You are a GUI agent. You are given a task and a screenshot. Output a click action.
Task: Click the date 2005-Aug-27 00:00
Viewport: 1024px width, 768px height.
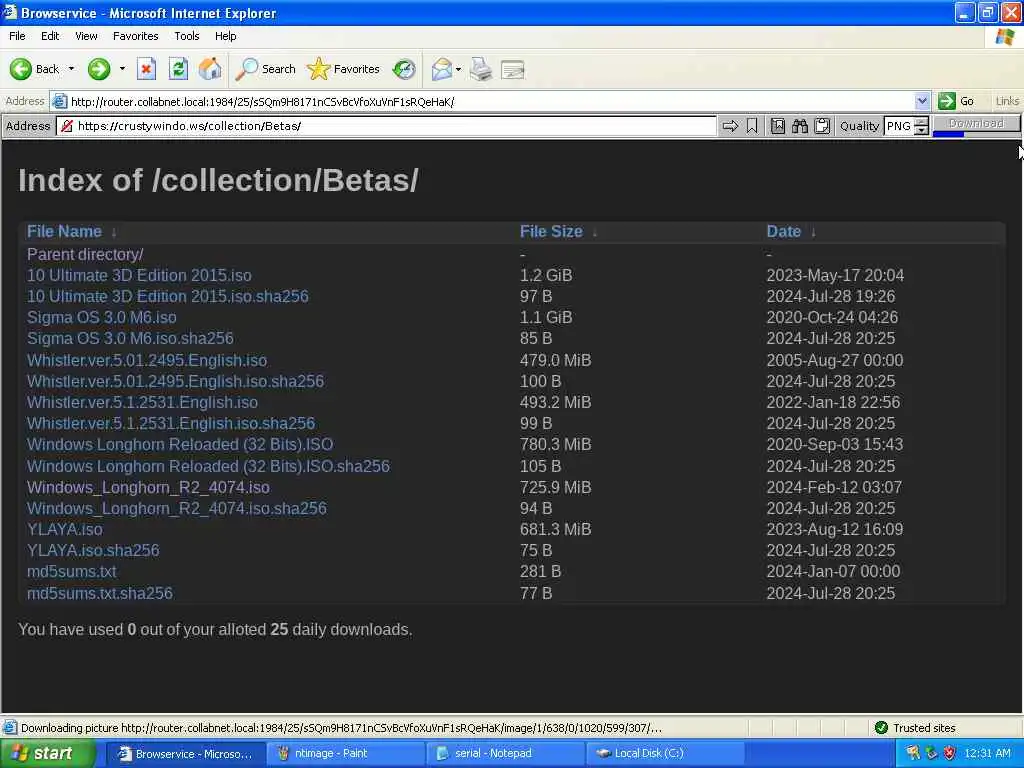835,360
